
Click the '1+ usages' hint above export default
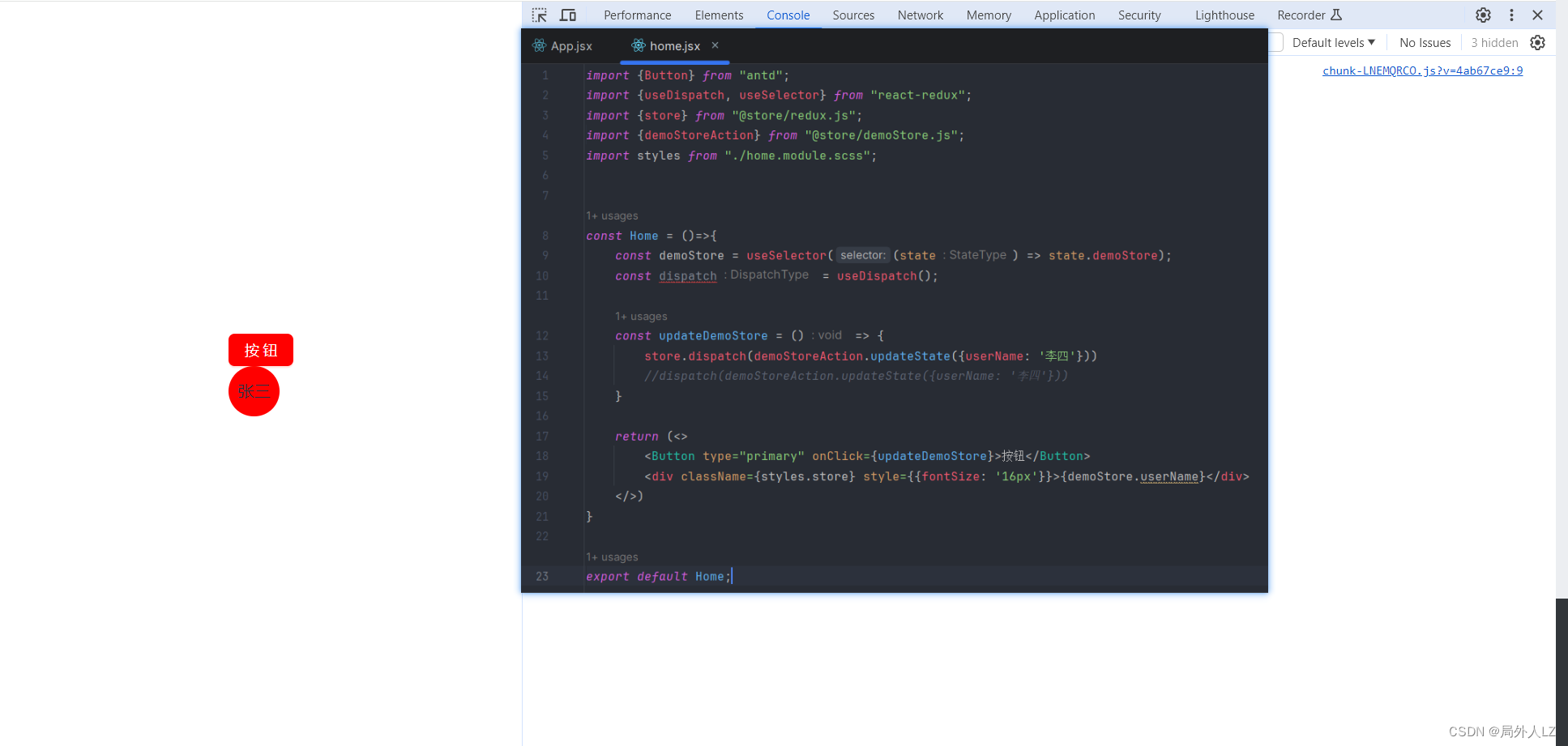click(x=612, y=557)
